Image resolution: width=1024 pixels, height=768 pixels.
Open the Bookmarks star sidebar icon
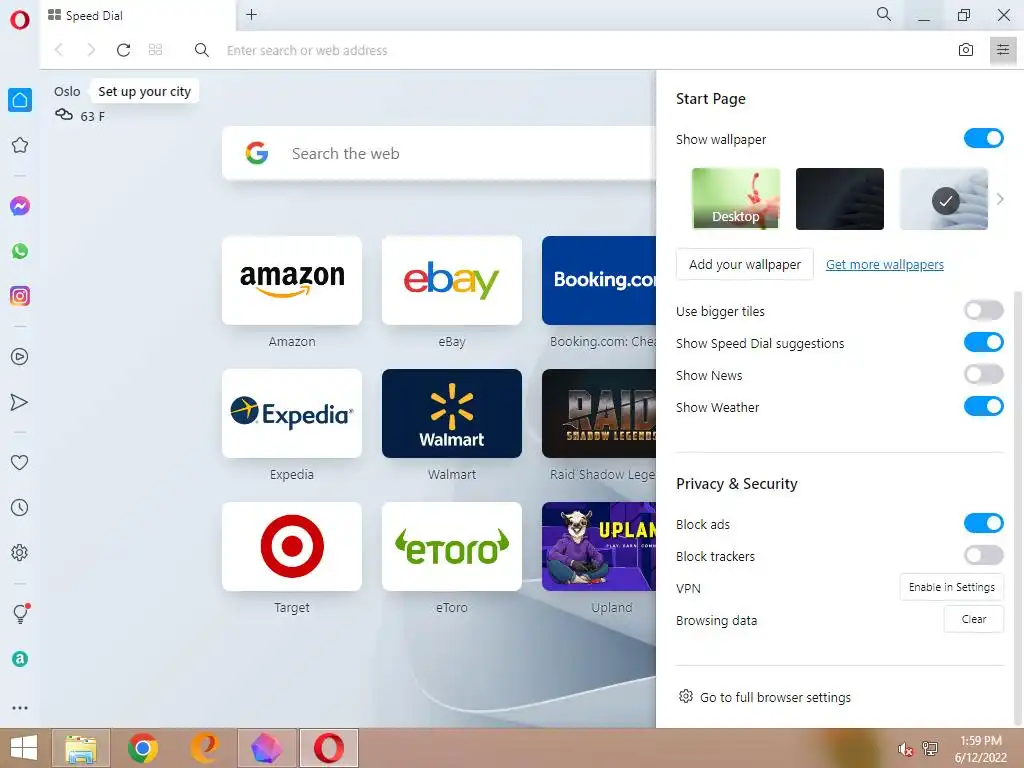coord(20,145)
